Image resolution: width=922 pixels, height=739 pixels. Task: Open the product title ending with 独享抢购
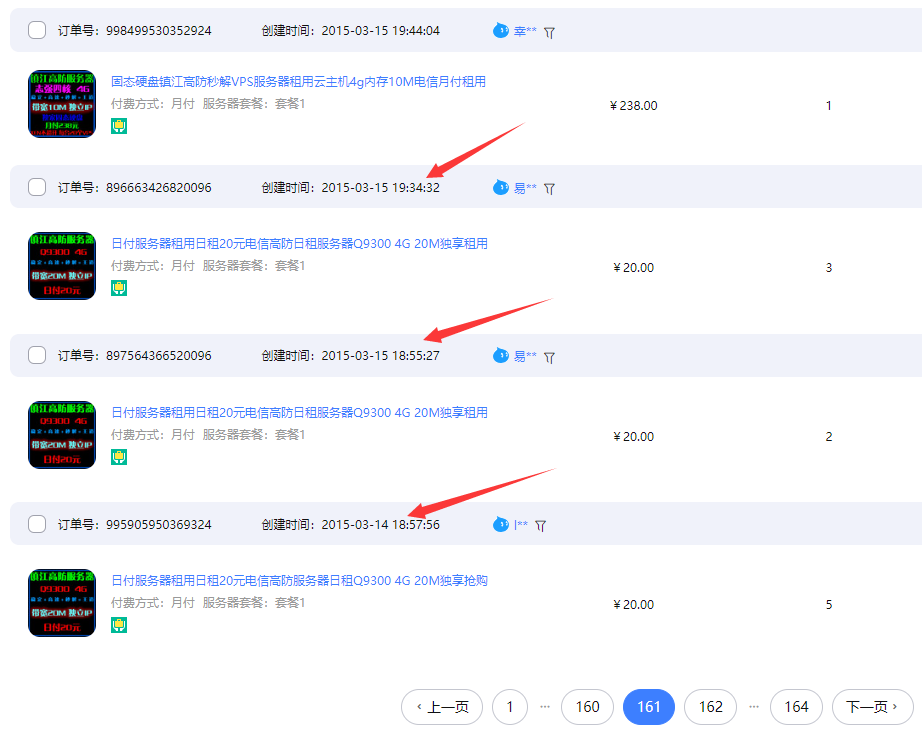pyautogui.click(x=299, y=581)
